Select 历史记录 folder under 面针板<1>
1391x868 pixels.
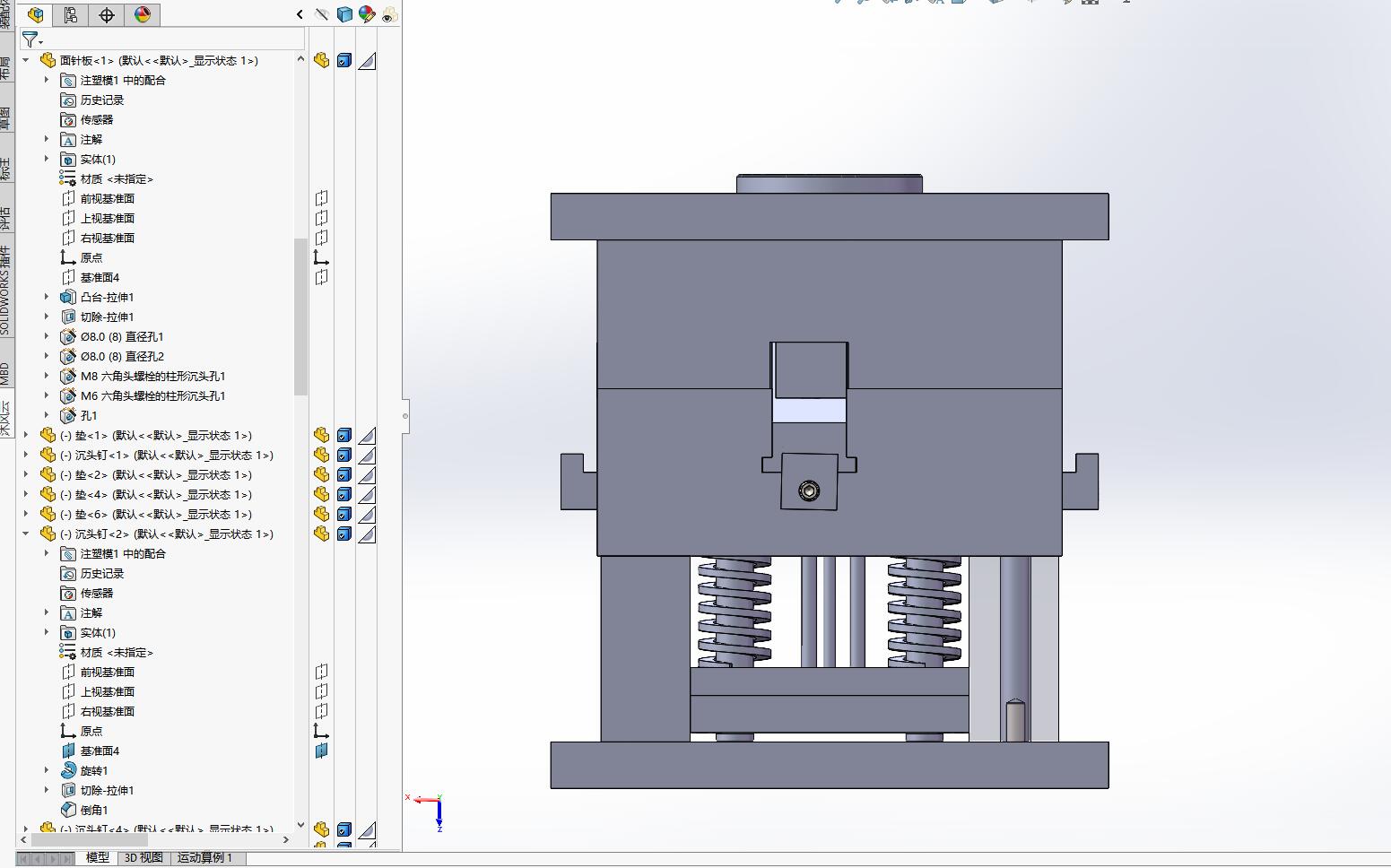(101, 100)
